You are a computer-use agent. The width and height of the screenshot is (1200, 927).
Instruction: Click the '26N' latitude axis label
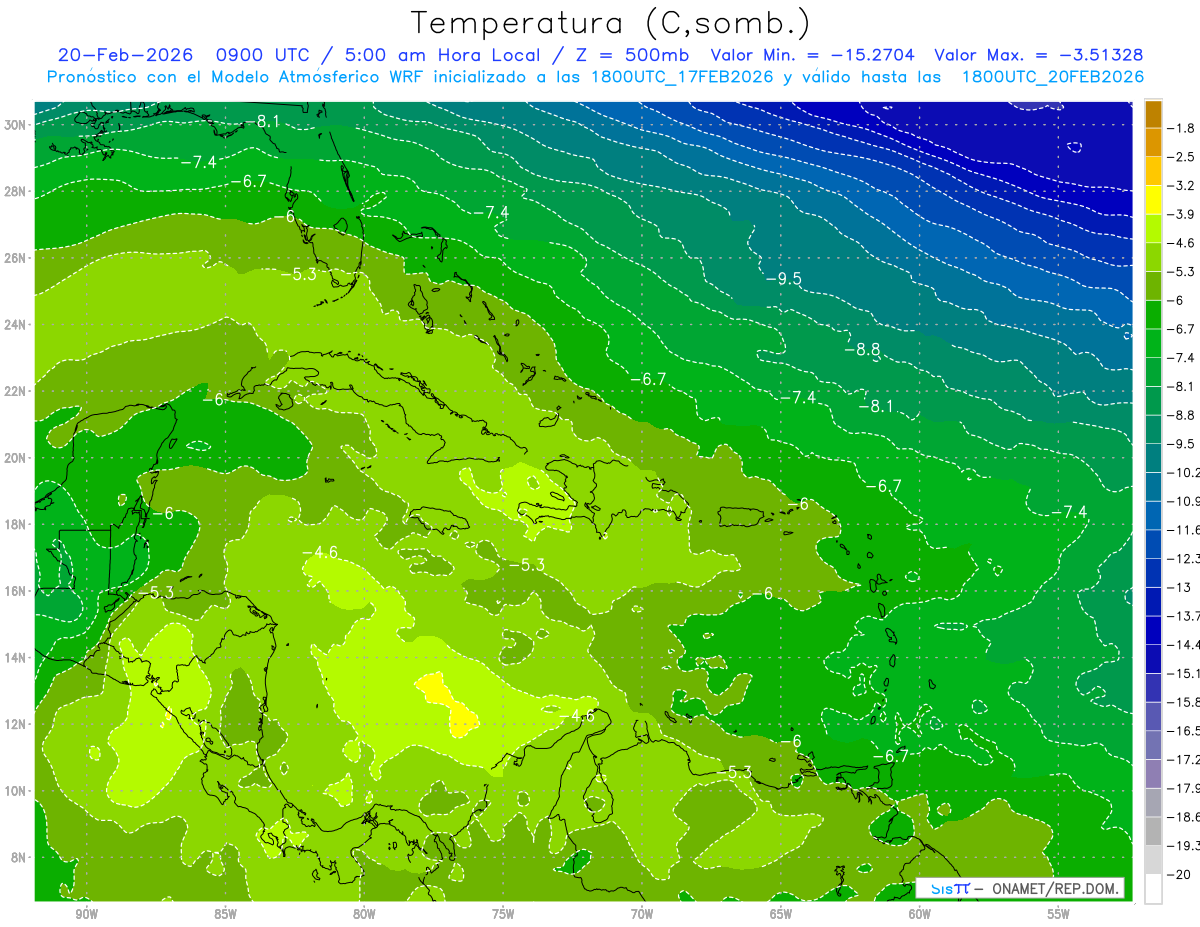[x=16, y=258]
